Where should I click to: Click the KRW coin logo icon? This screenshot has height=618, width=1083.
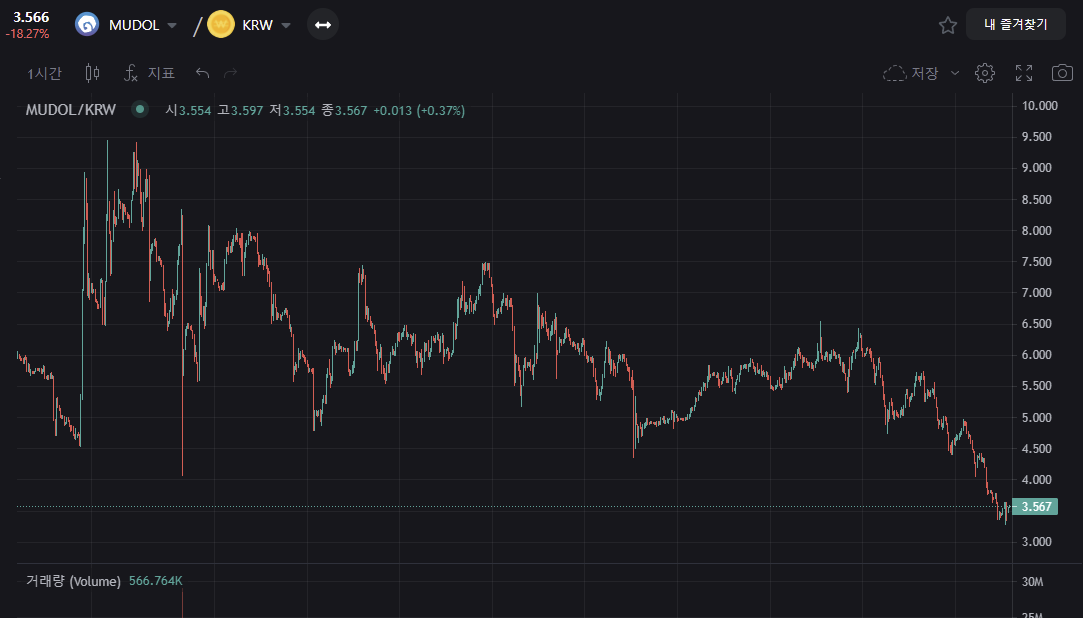[220, 25]
